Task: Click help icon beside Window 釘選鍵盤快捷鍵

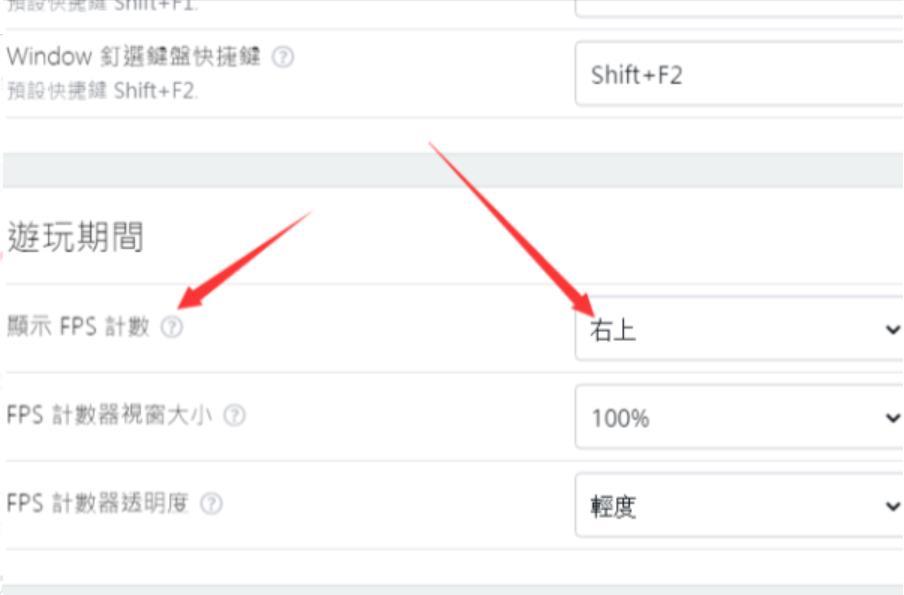Action: coord(282,57)
